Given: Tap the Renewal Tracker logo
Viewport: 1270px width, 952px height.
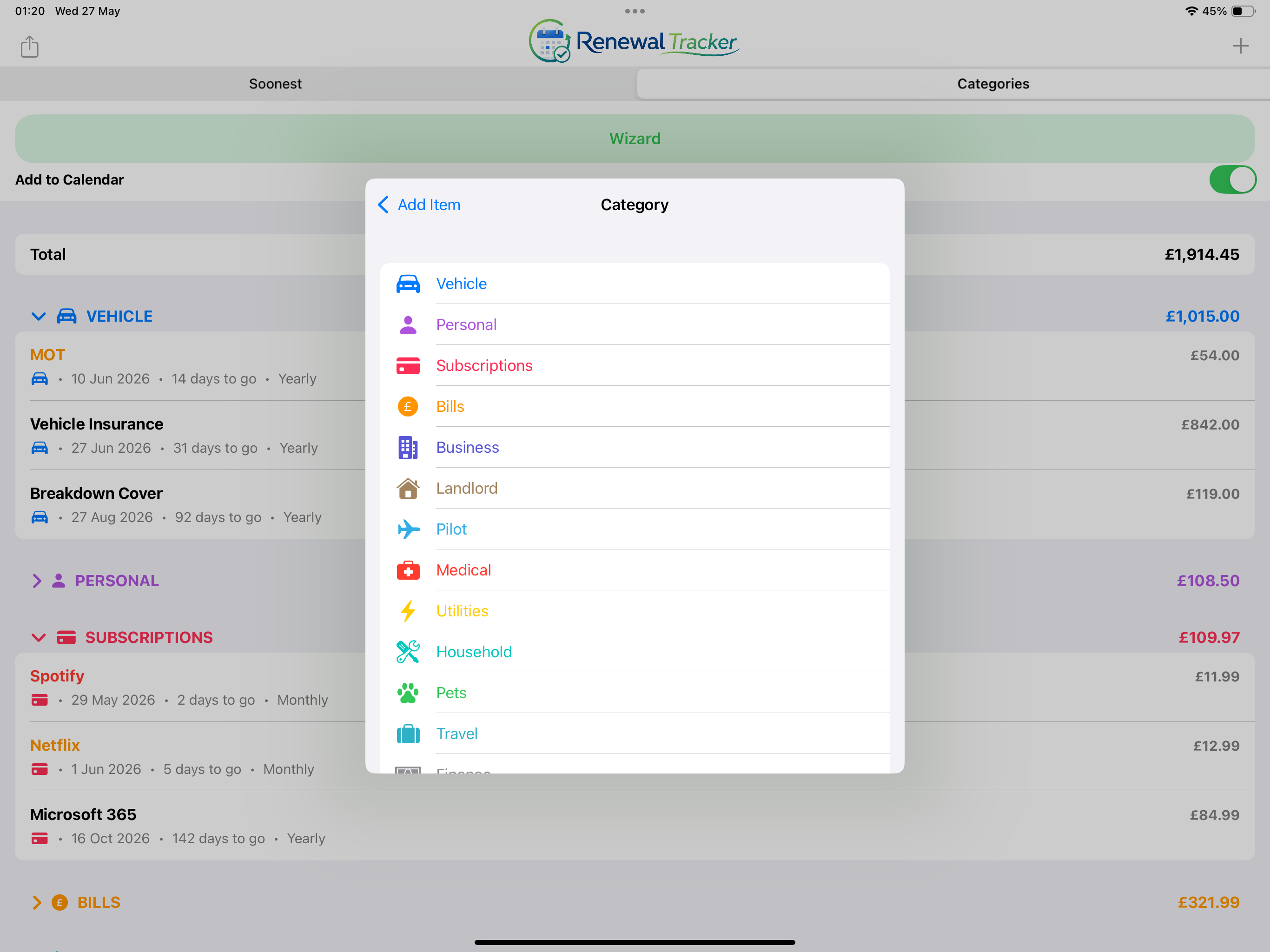Looking at the screenshot, I should click(x=635, y=41).
